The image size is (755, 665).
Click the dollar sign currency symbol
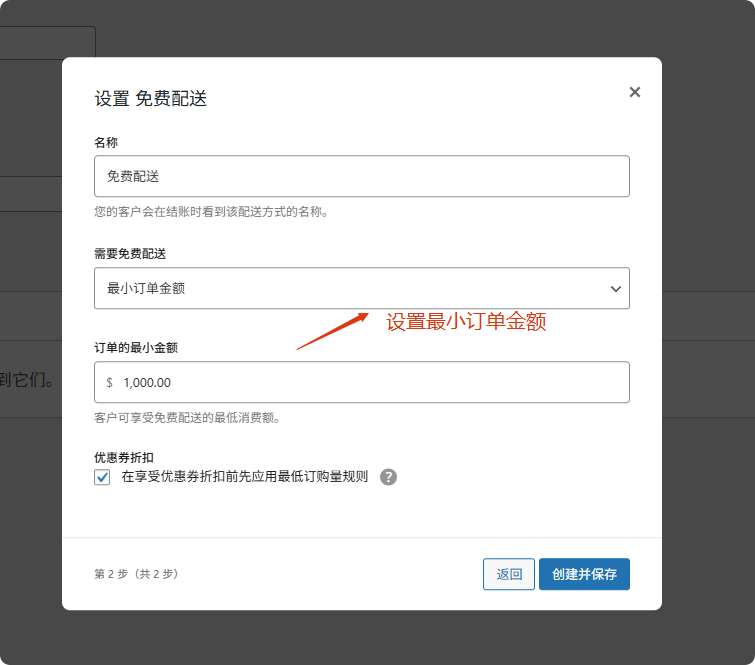[x=110, y=382]
